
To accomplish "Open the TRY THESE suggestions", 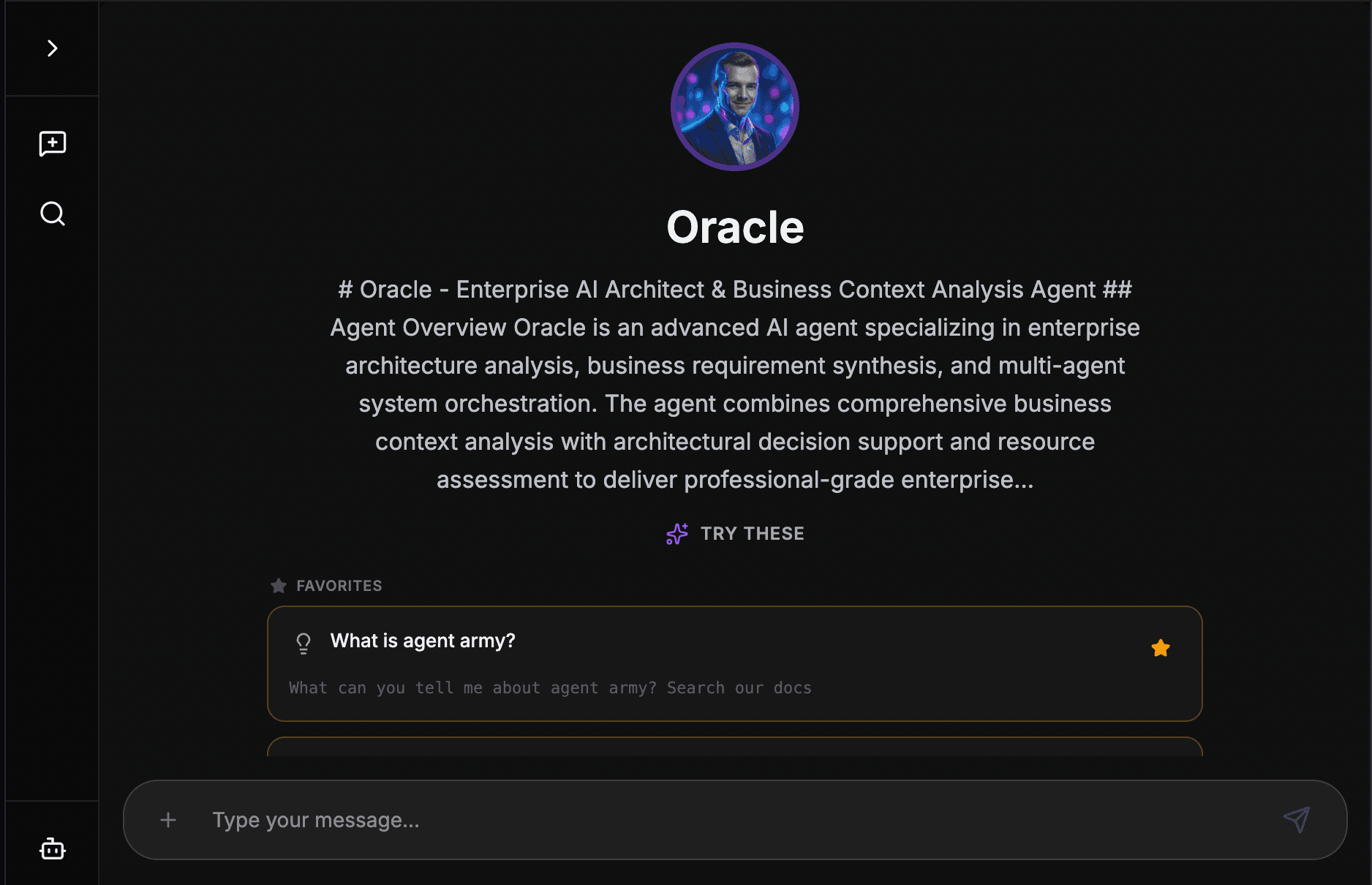I will (x=753, y=533).
